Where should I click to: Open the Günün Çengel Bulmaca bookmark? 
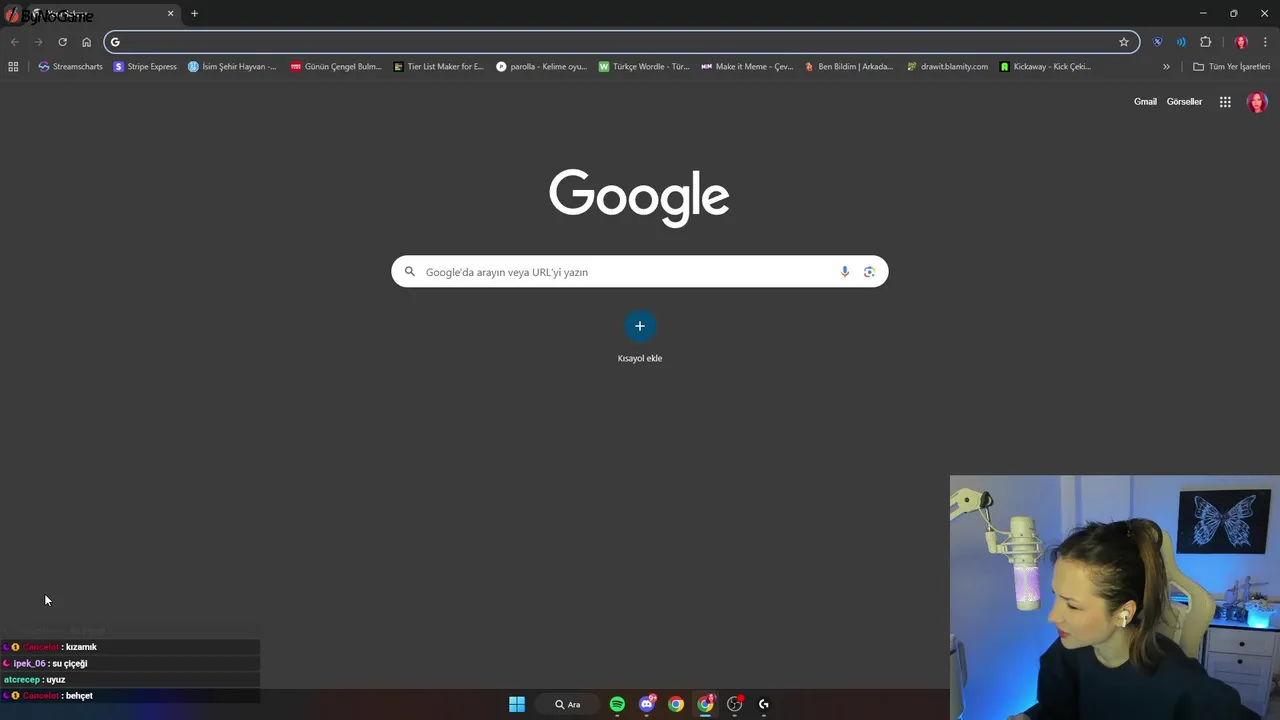[x=336, y=67]
